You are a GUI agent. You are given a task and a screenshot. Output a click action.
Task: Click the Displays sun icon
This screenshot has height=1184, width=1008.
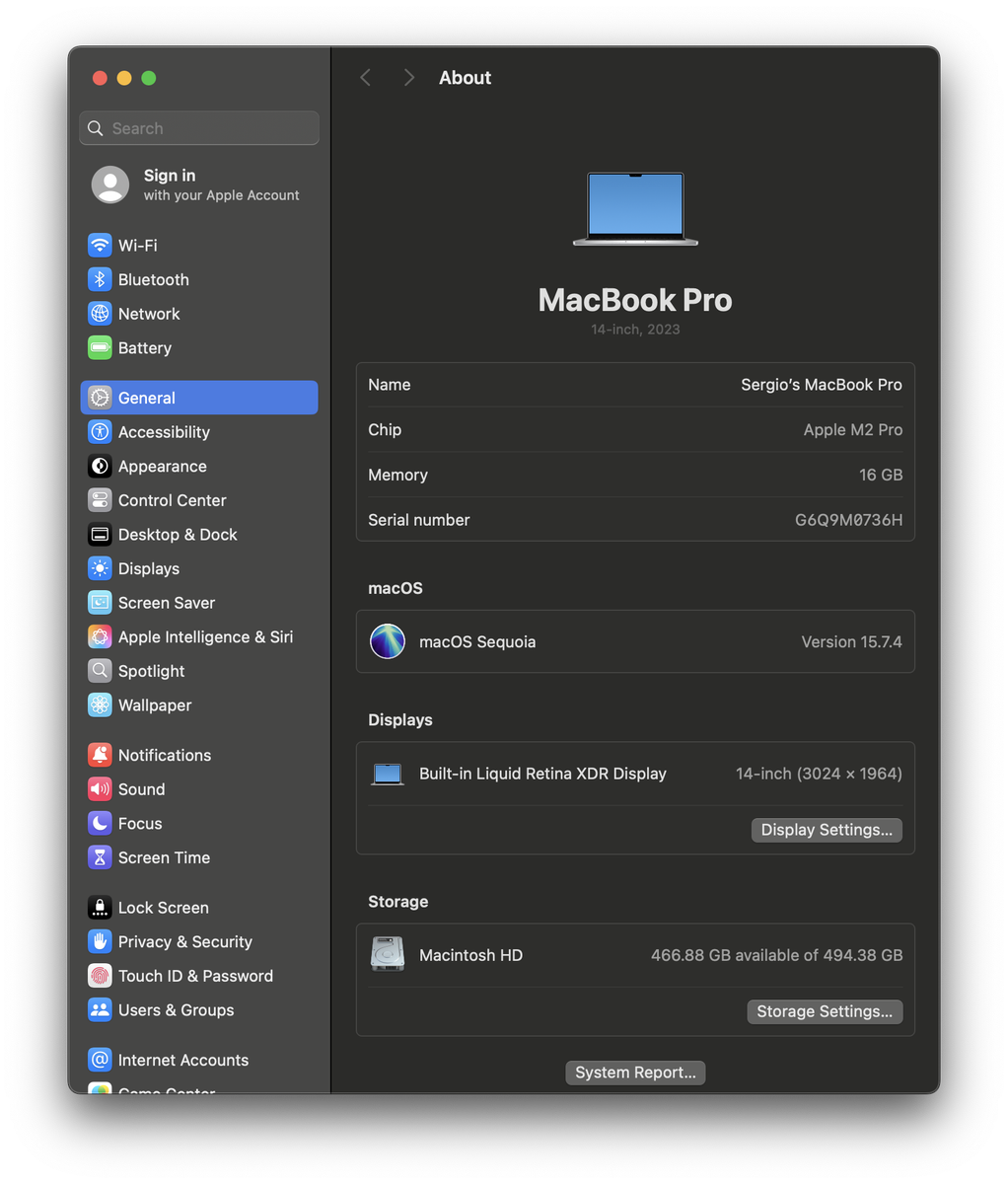click(100, 568)
